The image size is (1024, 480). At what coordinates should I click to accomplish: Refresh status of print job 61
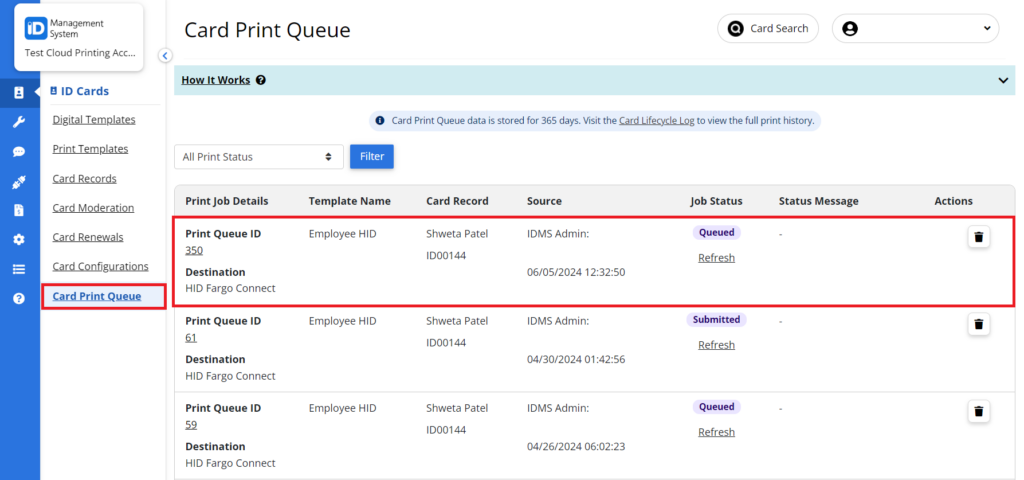pyautogui.click(x=716, y=345)
